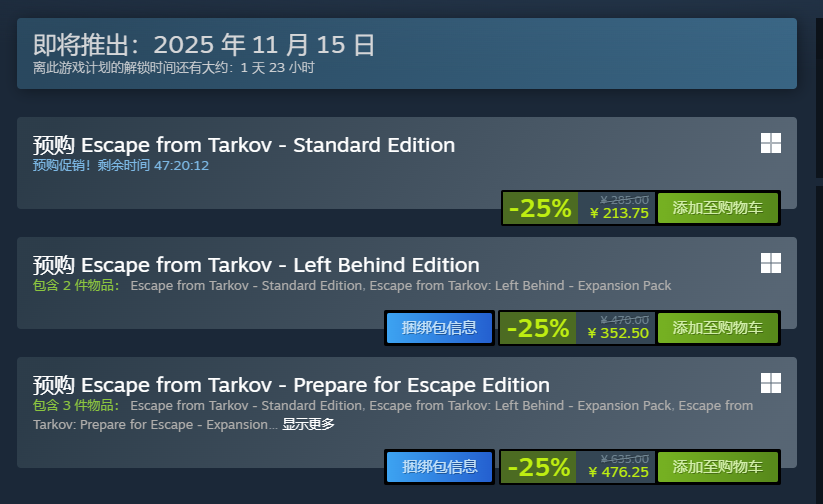Click Windows icon on Standard Edition row
This screenshot has height=504, width=823.
tap(770, 143)
